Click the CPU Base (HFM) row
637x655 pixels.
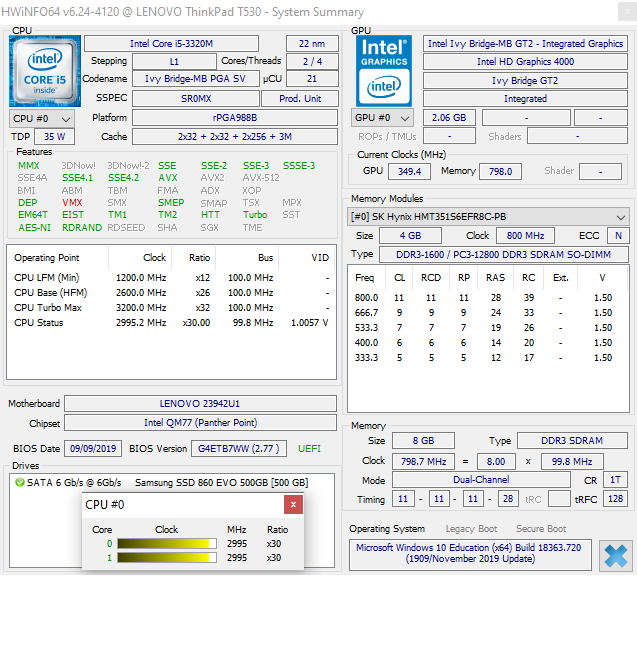pyautogui.click(x=171, y=292)
